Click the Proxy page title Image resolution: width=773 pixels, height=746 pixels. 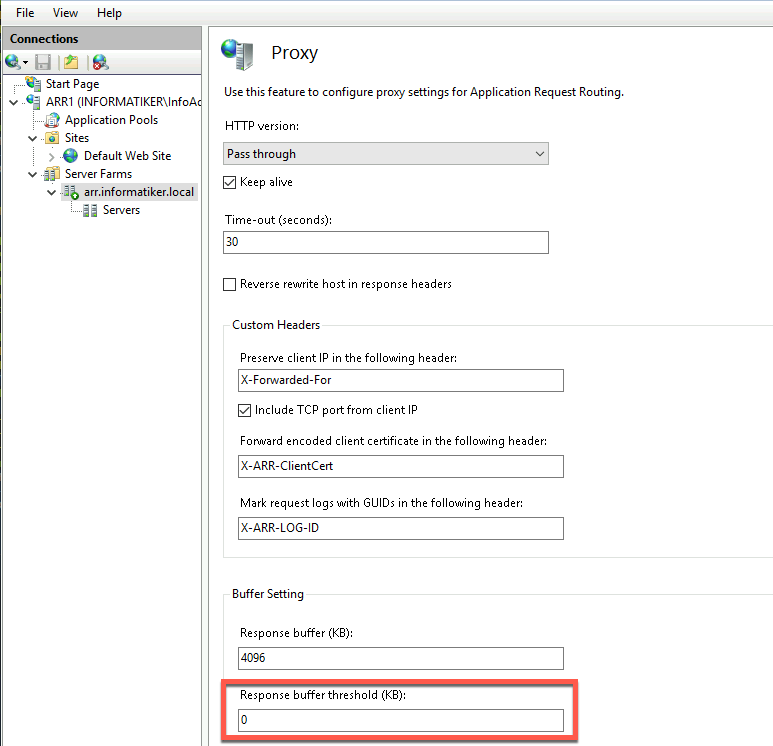tap(294, 53)
